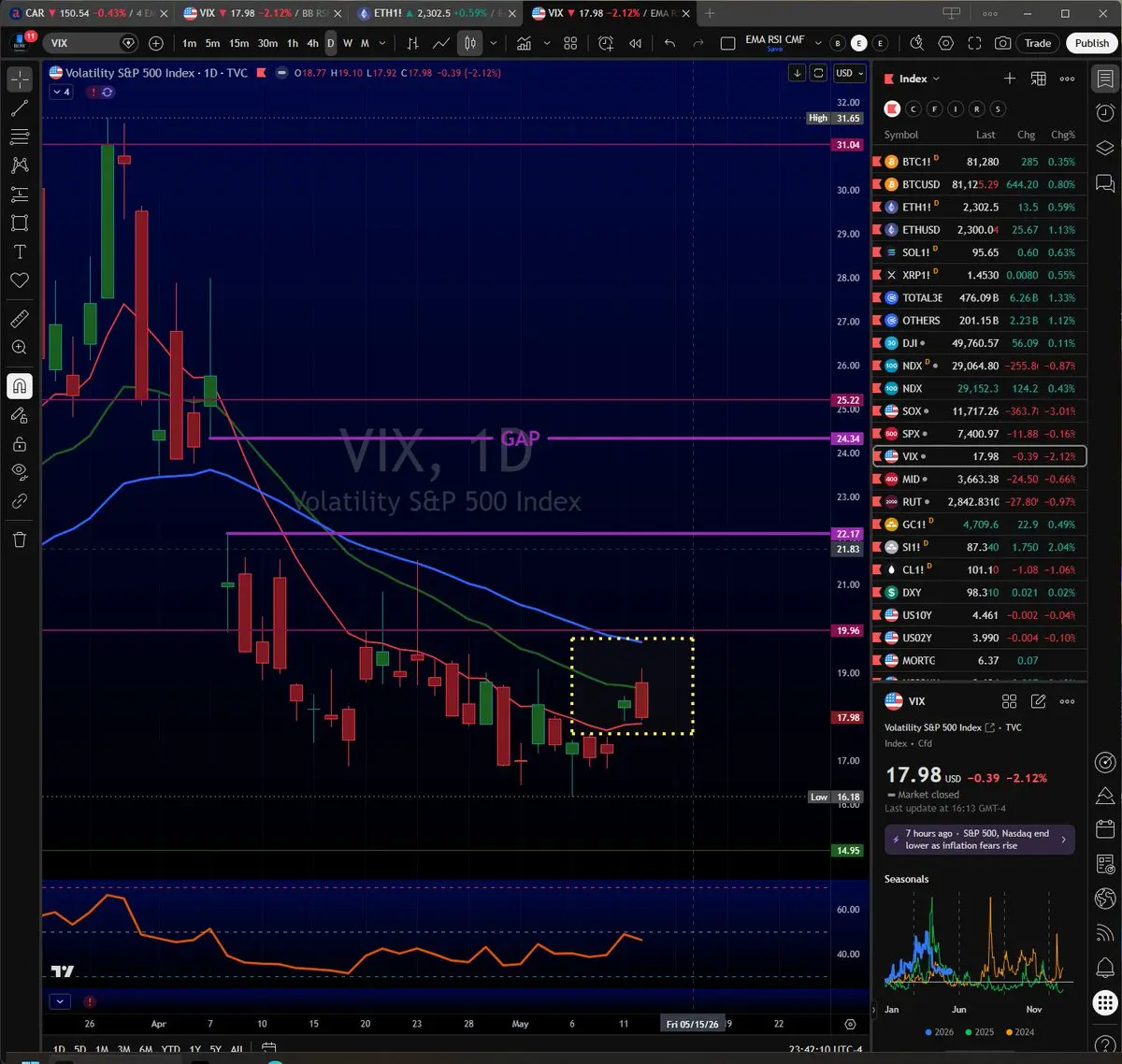Open the forecasting and measurement tools
This screenshot has height=1064, width=1122.
(x=20, y=194)
